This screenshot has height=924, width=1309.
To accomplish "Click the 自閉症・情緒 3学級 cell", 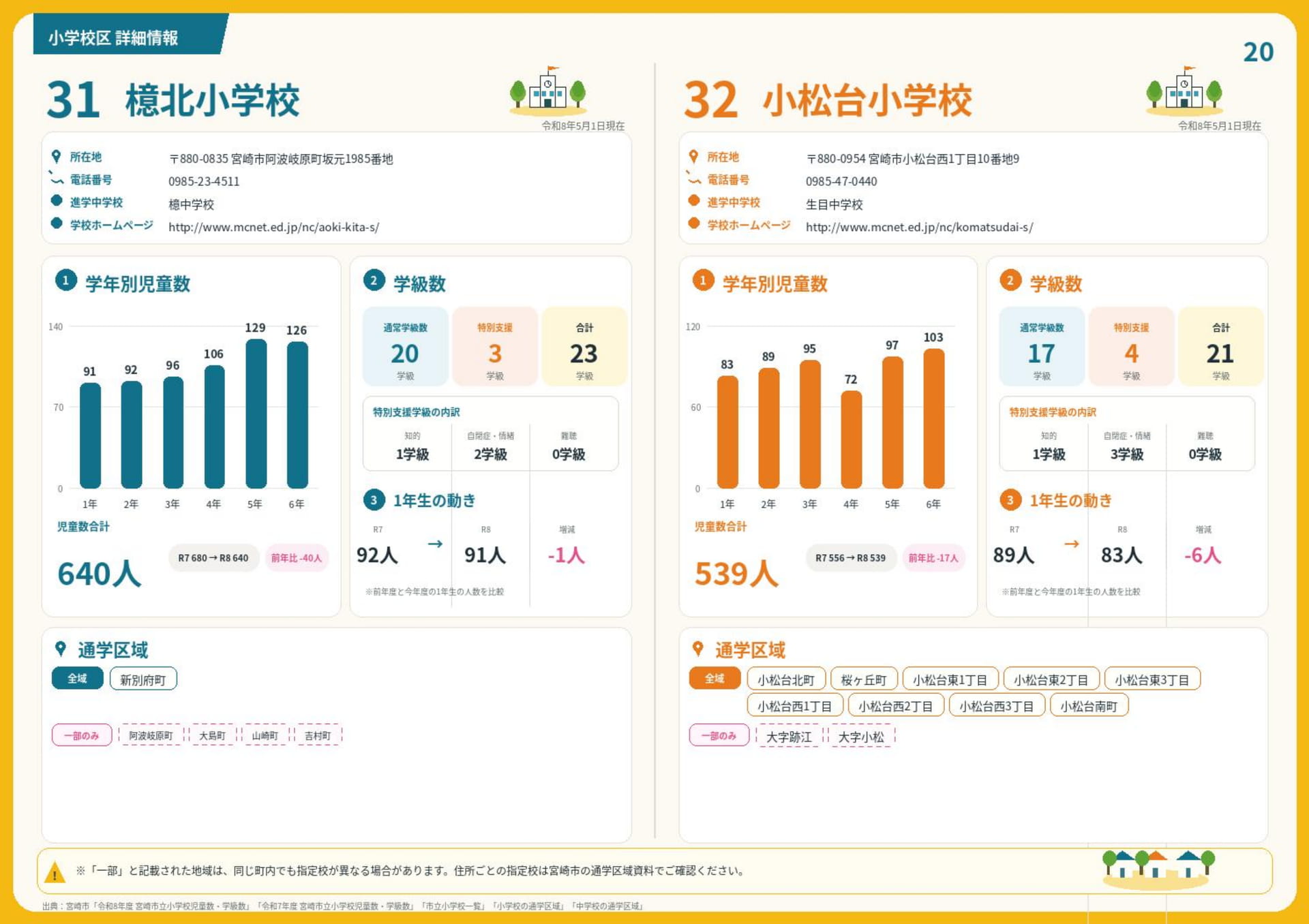I will (1127, 446).
